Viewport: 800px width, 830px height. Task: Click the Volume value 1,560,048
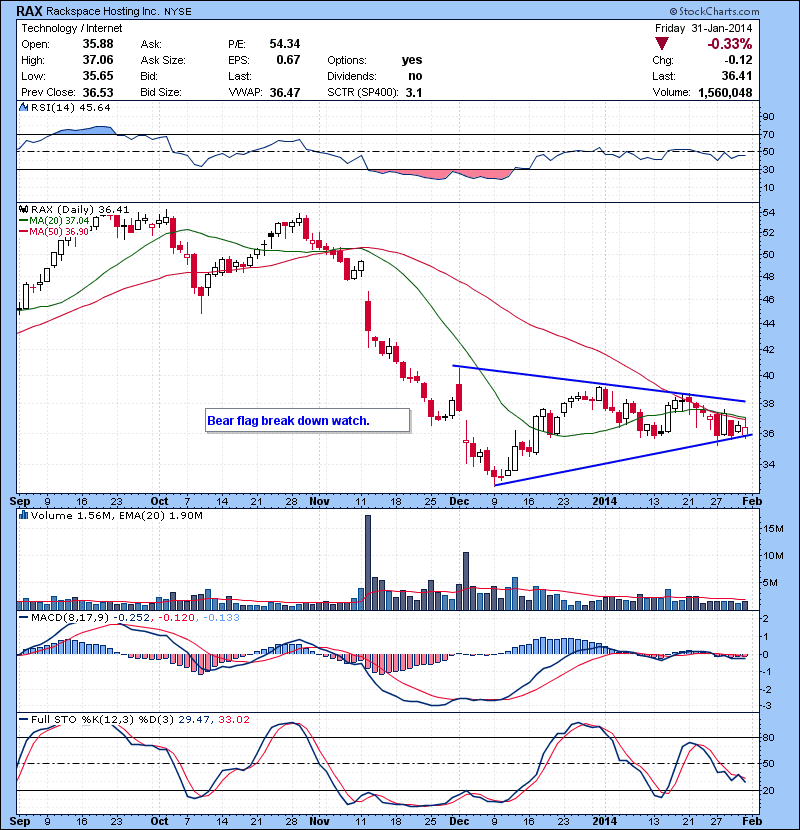[725, 92]
